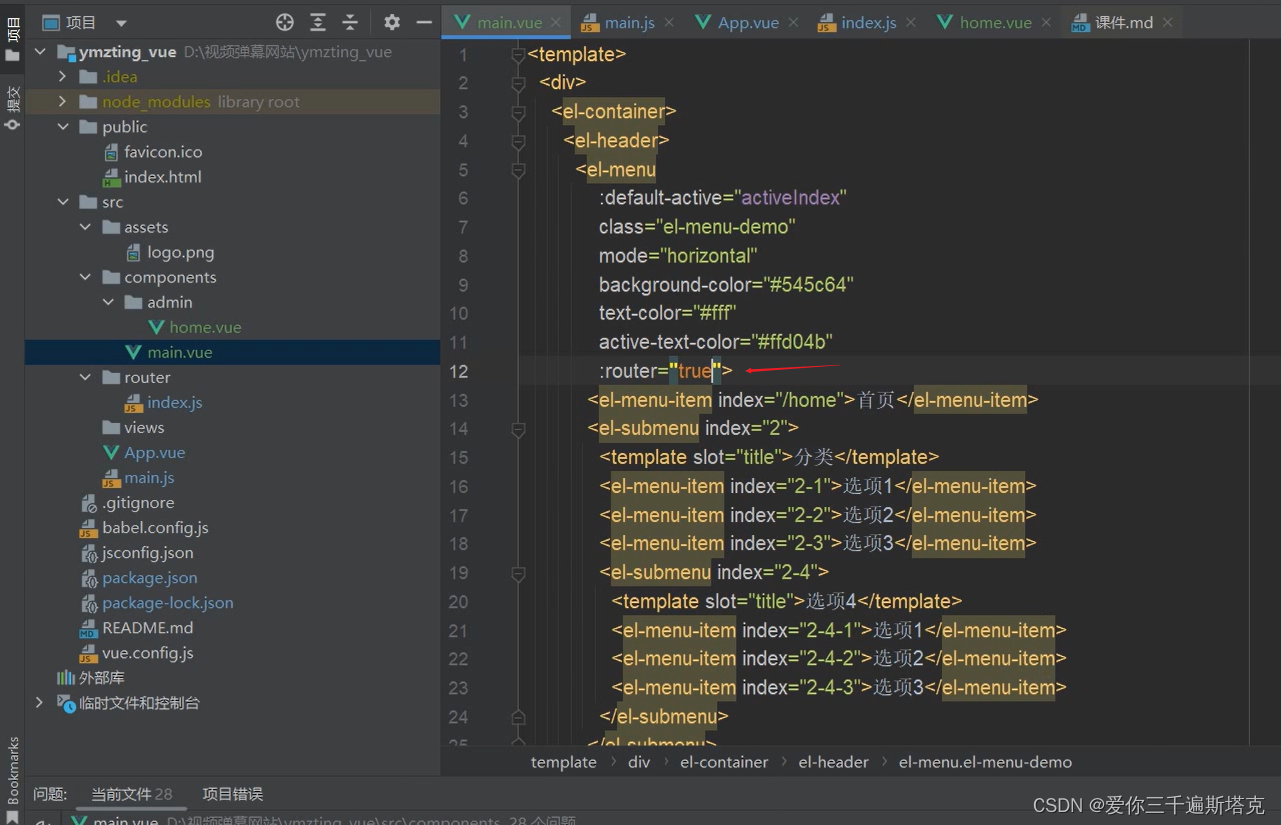Toggle fold marker on el-menu line 5
This screenshot has width=1281, height=825.
point(518,170)
